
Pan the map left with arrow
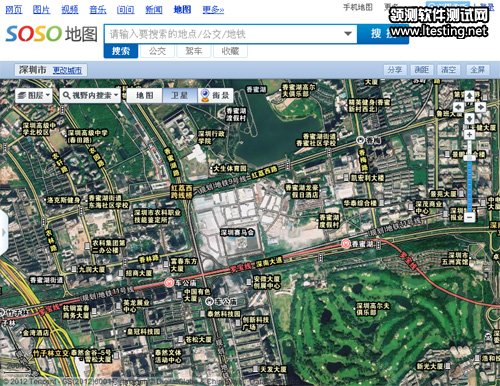coord(458,107)
